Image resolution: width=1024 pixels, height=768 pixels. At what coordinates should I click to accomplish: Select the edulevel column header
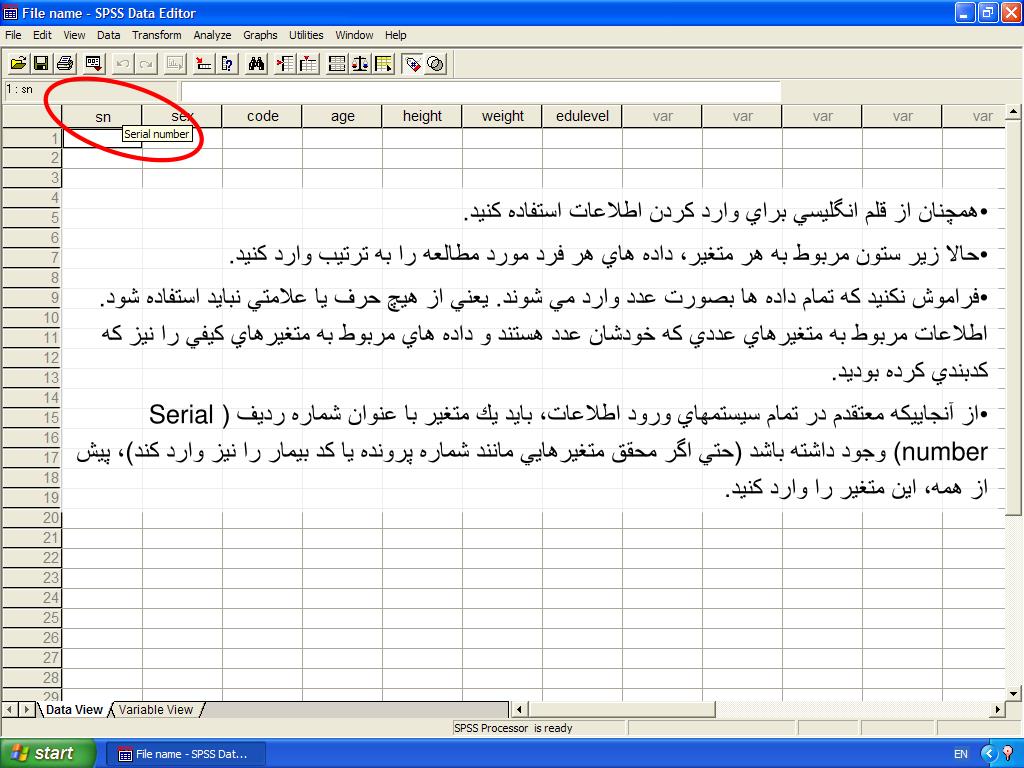pos(582,116)
